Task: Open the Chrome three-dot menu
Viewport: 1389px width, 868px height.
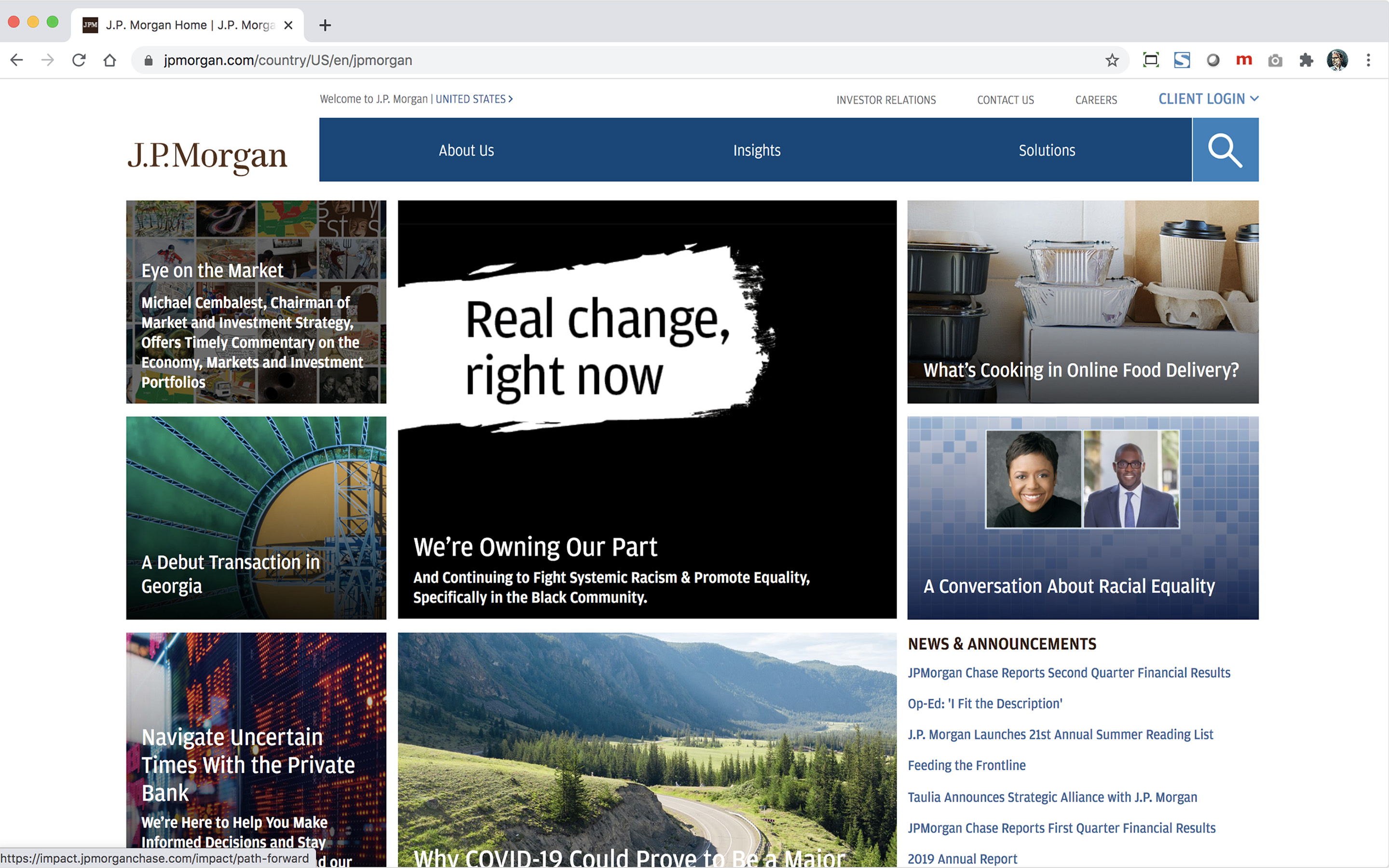Action: pyautogui.click(x=1368, y=60)
